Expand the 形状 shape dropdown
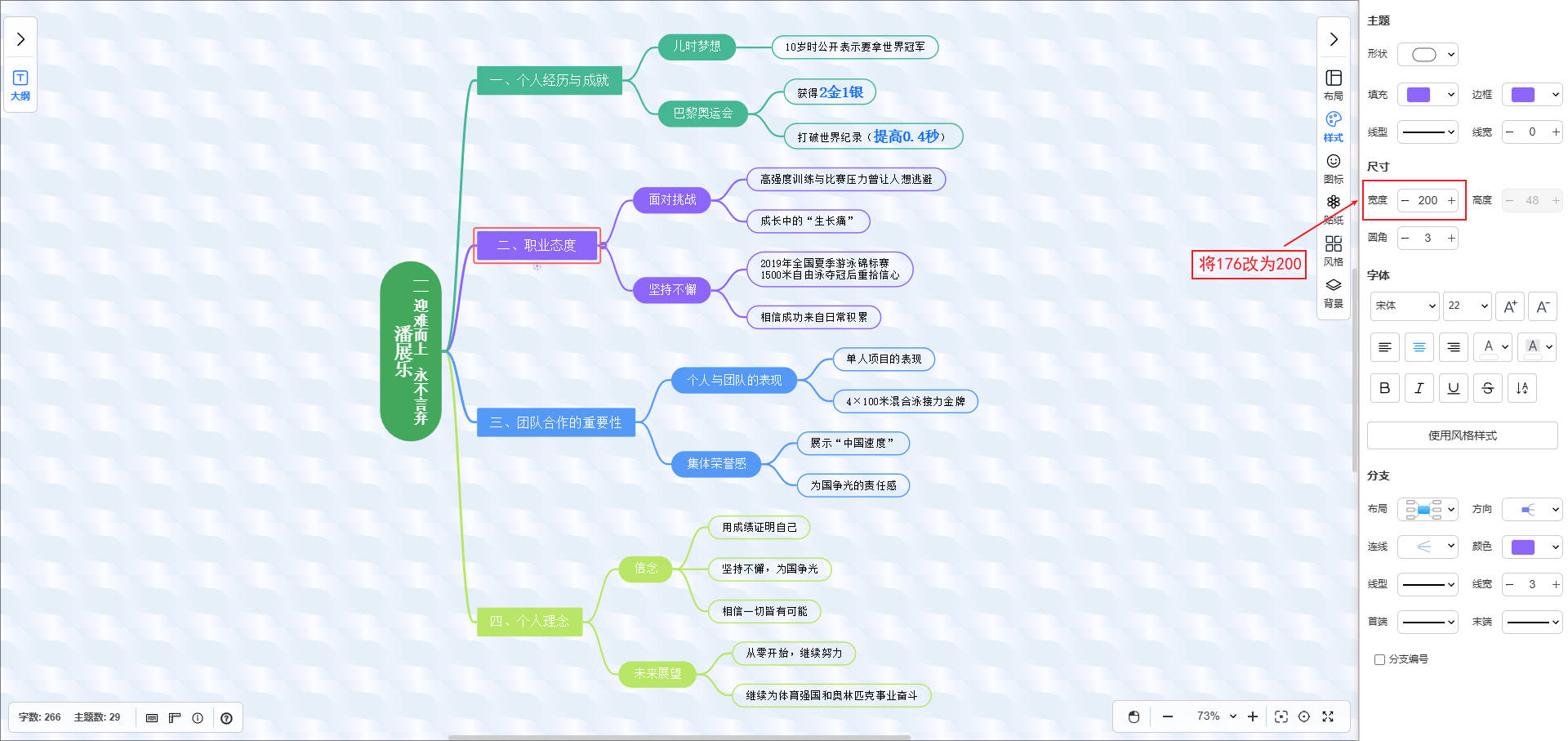 pos(1428,55)
